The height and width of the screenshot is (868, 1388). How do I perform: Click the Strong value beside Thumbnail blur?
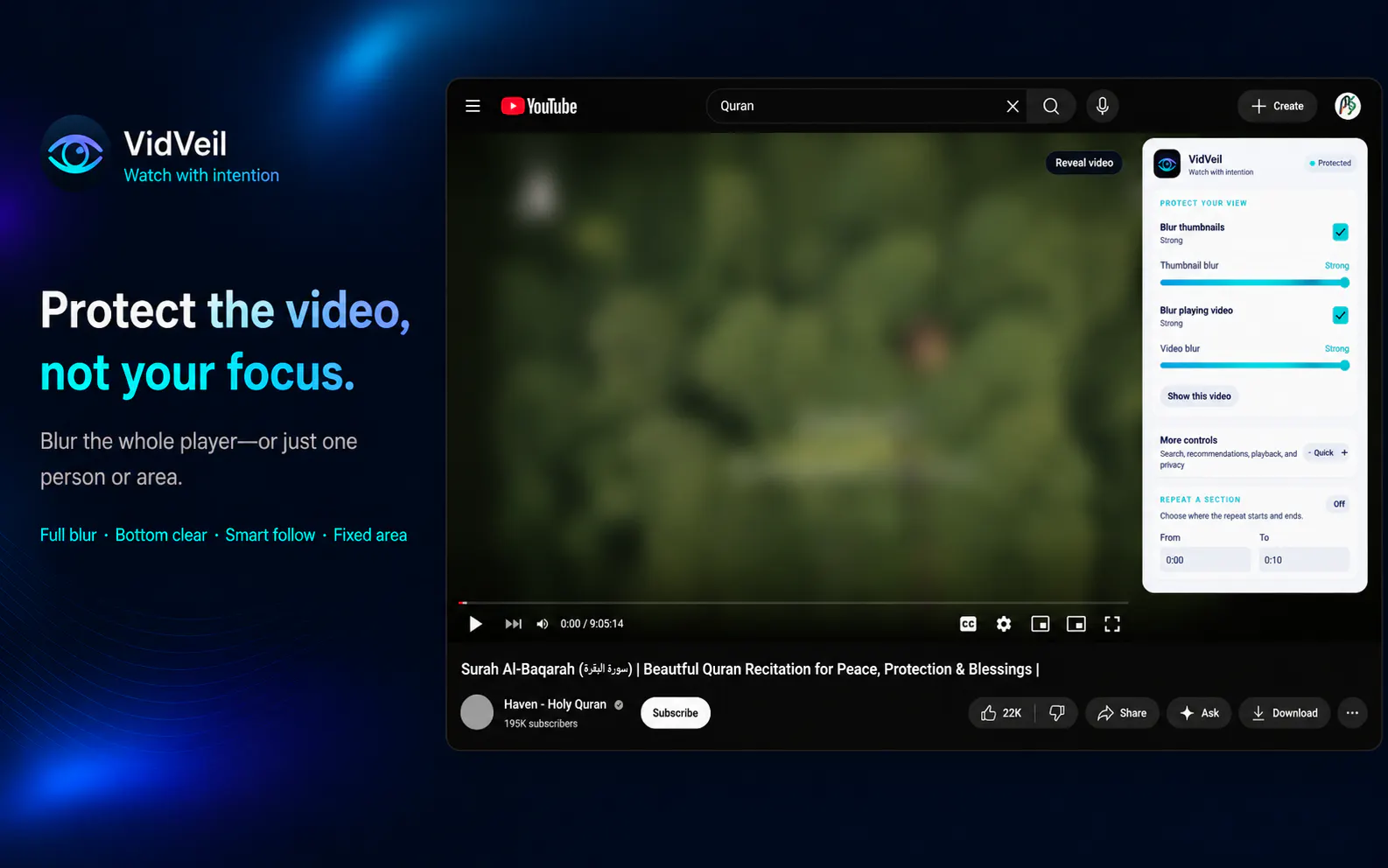click(x=1336, y=265)
